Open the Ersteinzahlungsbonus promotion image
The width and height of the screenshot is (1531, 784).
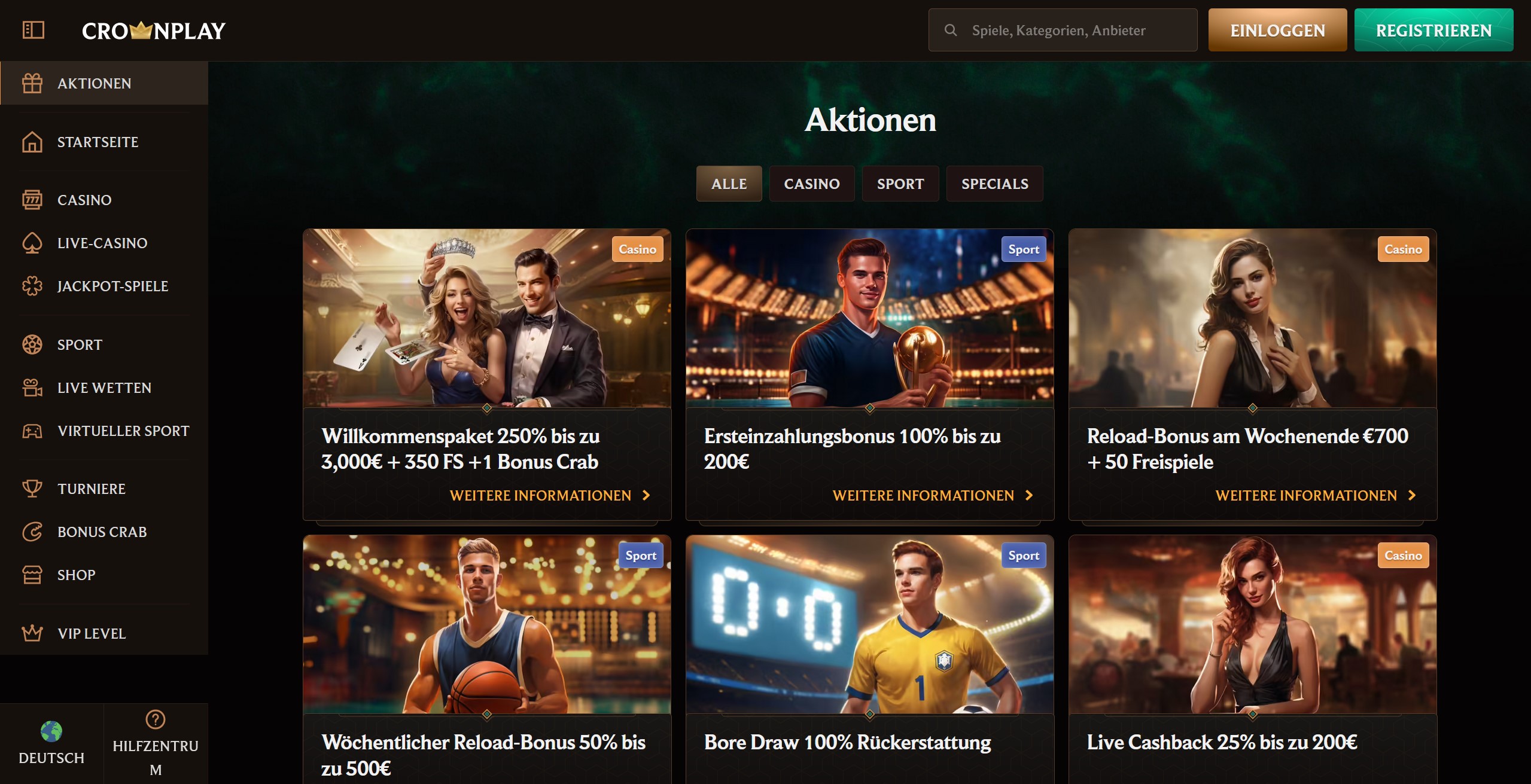click(869, 318)
